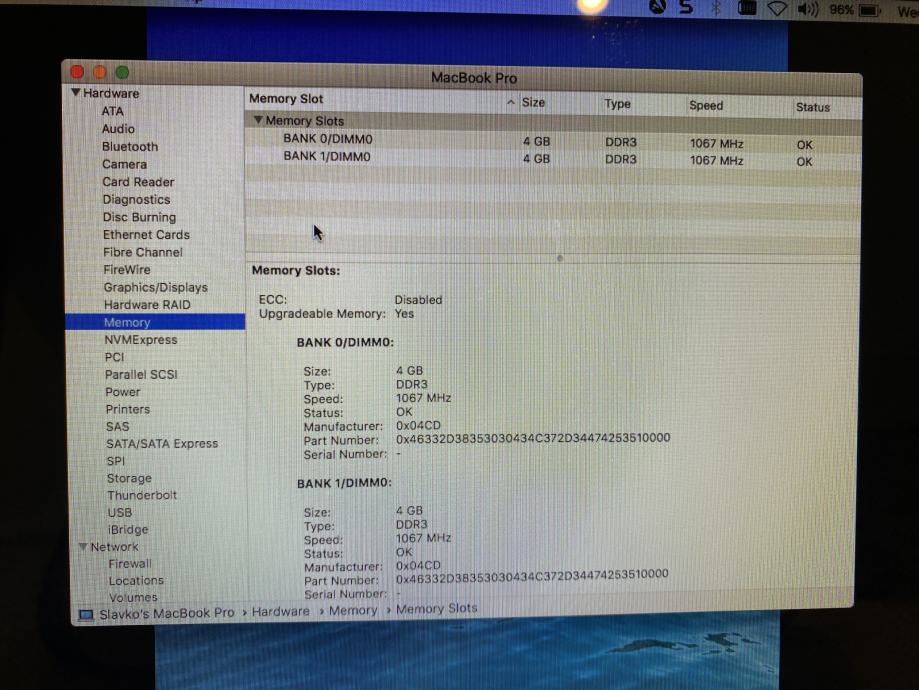Click the battery menu bar icon
This screenshot has width=919, height=690.
click(870, 10)
